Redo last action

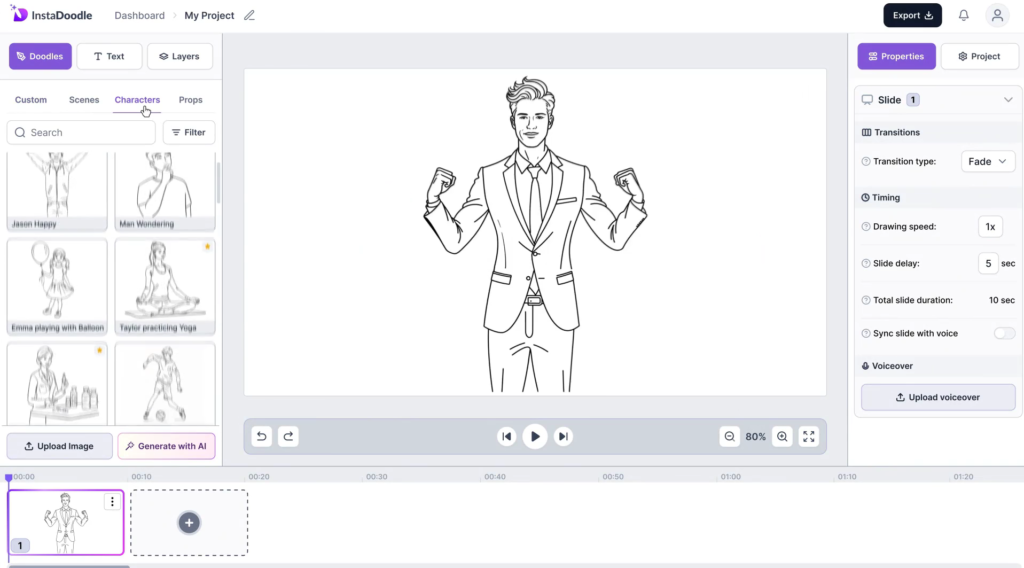click(288, 436)
